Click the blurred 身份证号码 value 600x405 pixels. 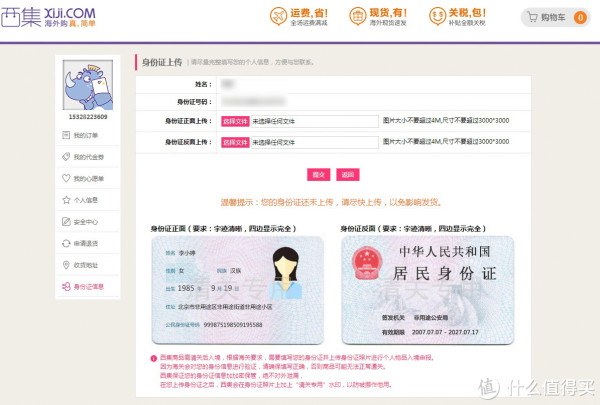tap(253, 101)
